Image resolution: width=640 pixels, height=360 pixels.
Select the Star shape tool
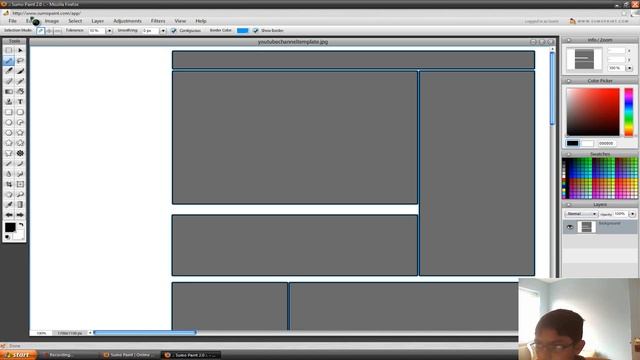(20, 133)
